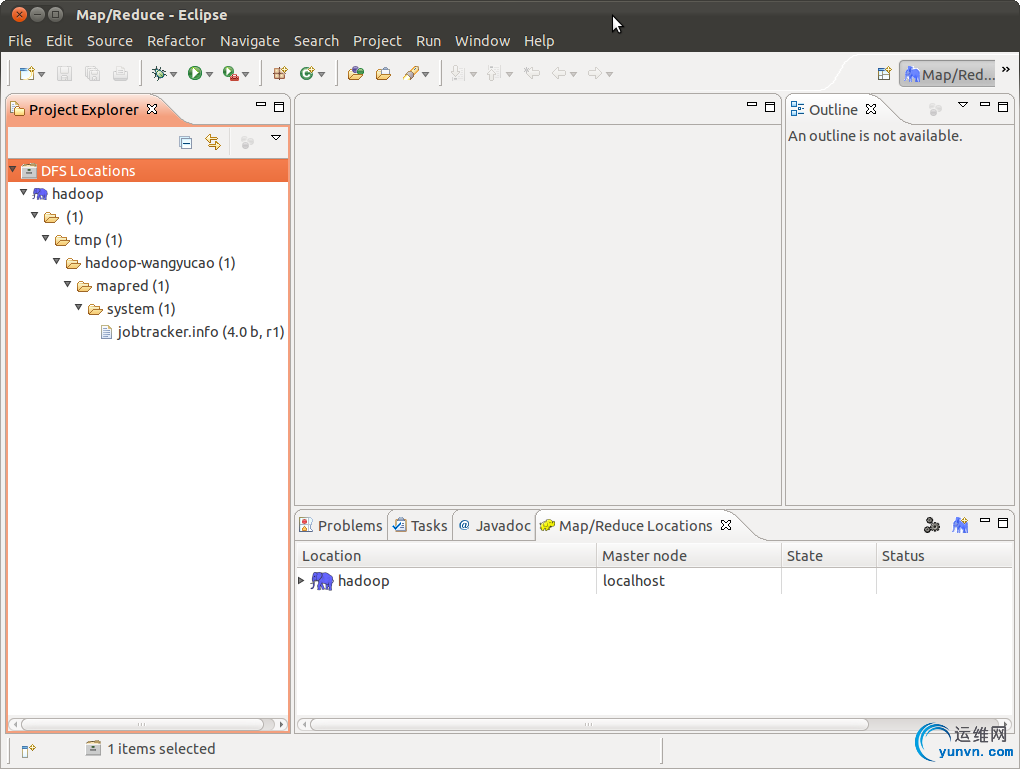The image size is (1020, 769).
Task: Collapse the tmp (1) folder
Action: tap(46, 239)
